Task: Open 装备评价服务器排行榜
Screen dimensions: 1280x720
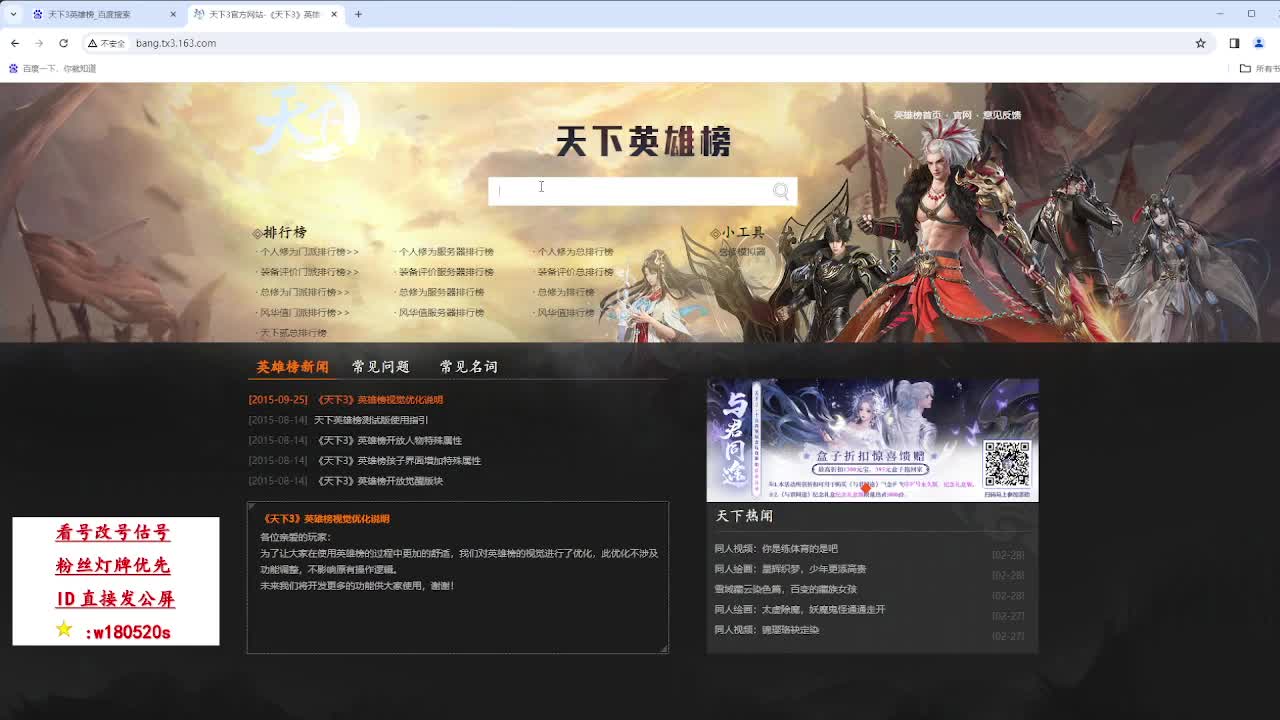Action: pos(446,272)
